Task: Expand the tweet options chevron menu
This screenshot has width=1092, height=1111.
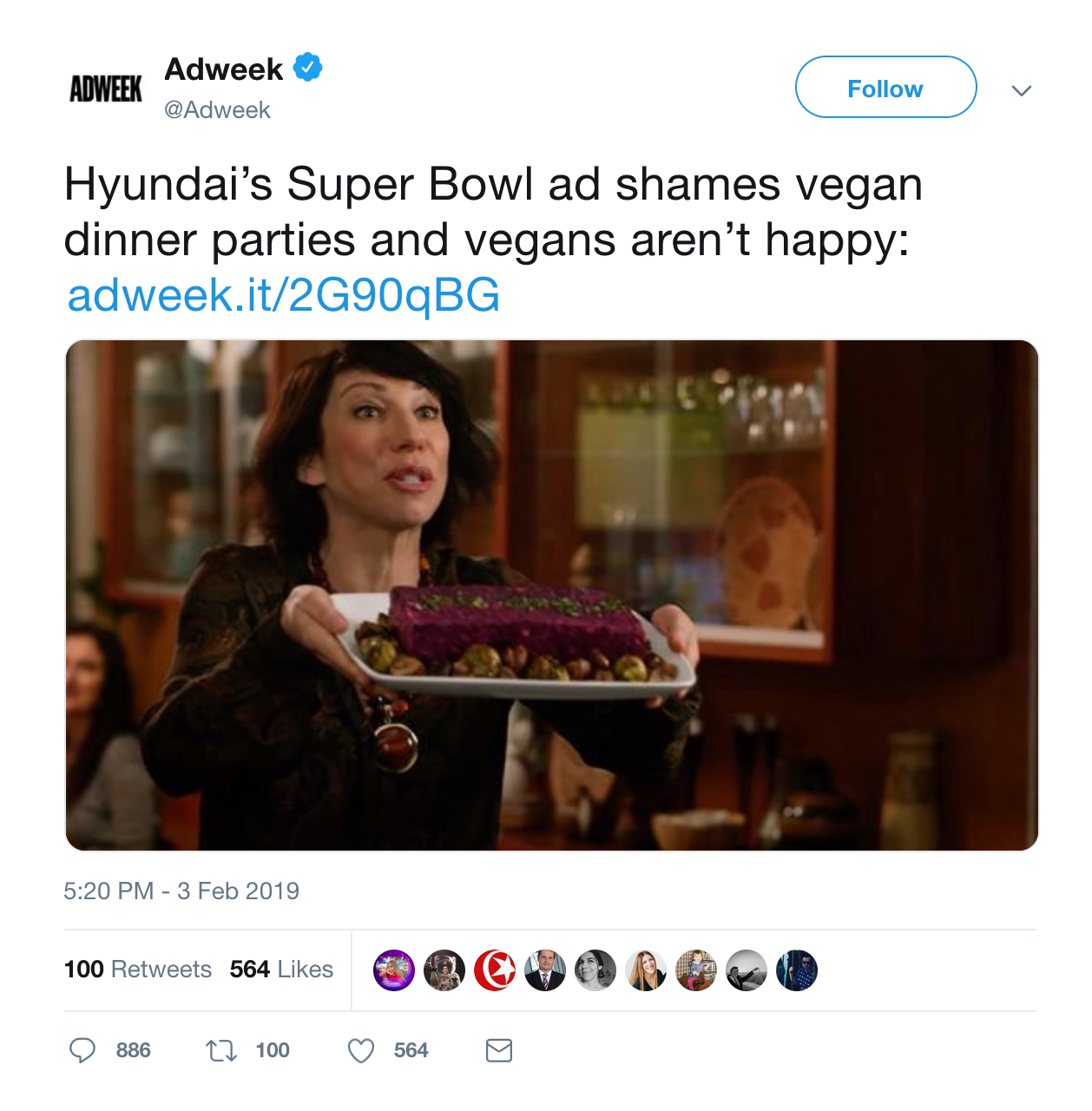Action: tap(1022, 90)
